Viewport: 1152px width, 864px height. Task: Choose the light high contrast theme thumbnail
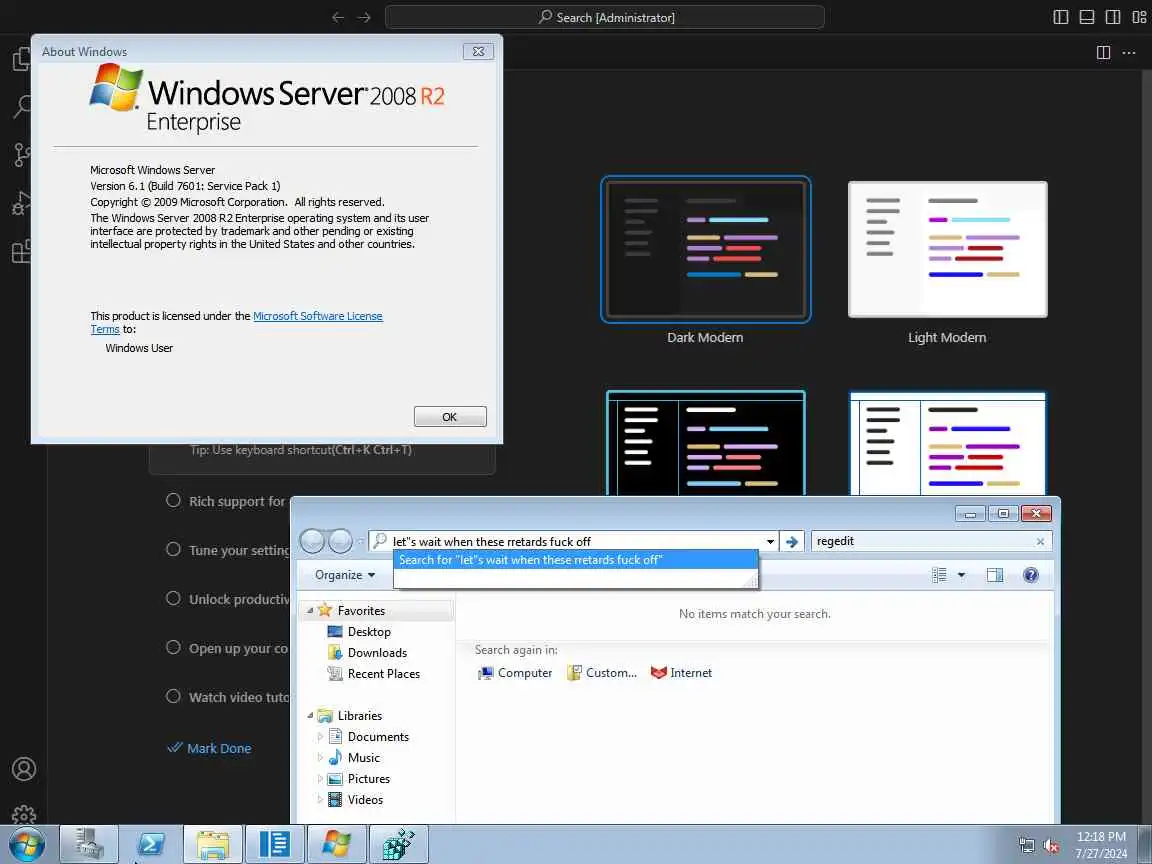pos(948,443)
